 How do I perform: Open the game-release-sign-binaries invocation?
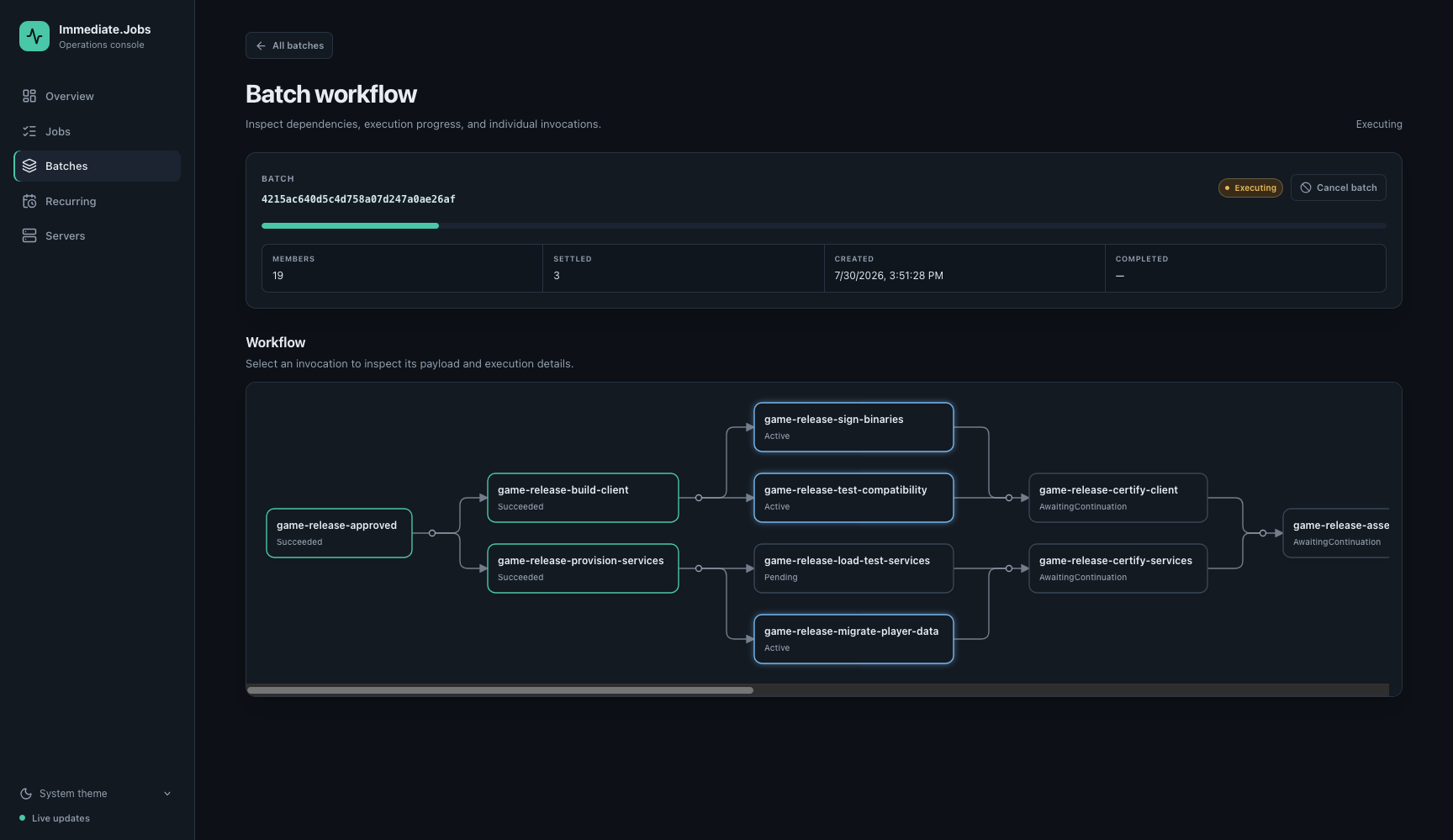(x=853, y=427)
